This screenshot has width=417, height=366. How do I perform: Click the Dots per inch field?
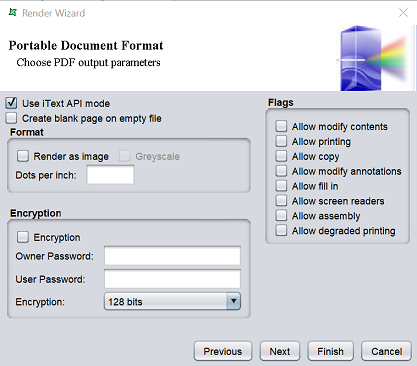[x=110, y=175]
